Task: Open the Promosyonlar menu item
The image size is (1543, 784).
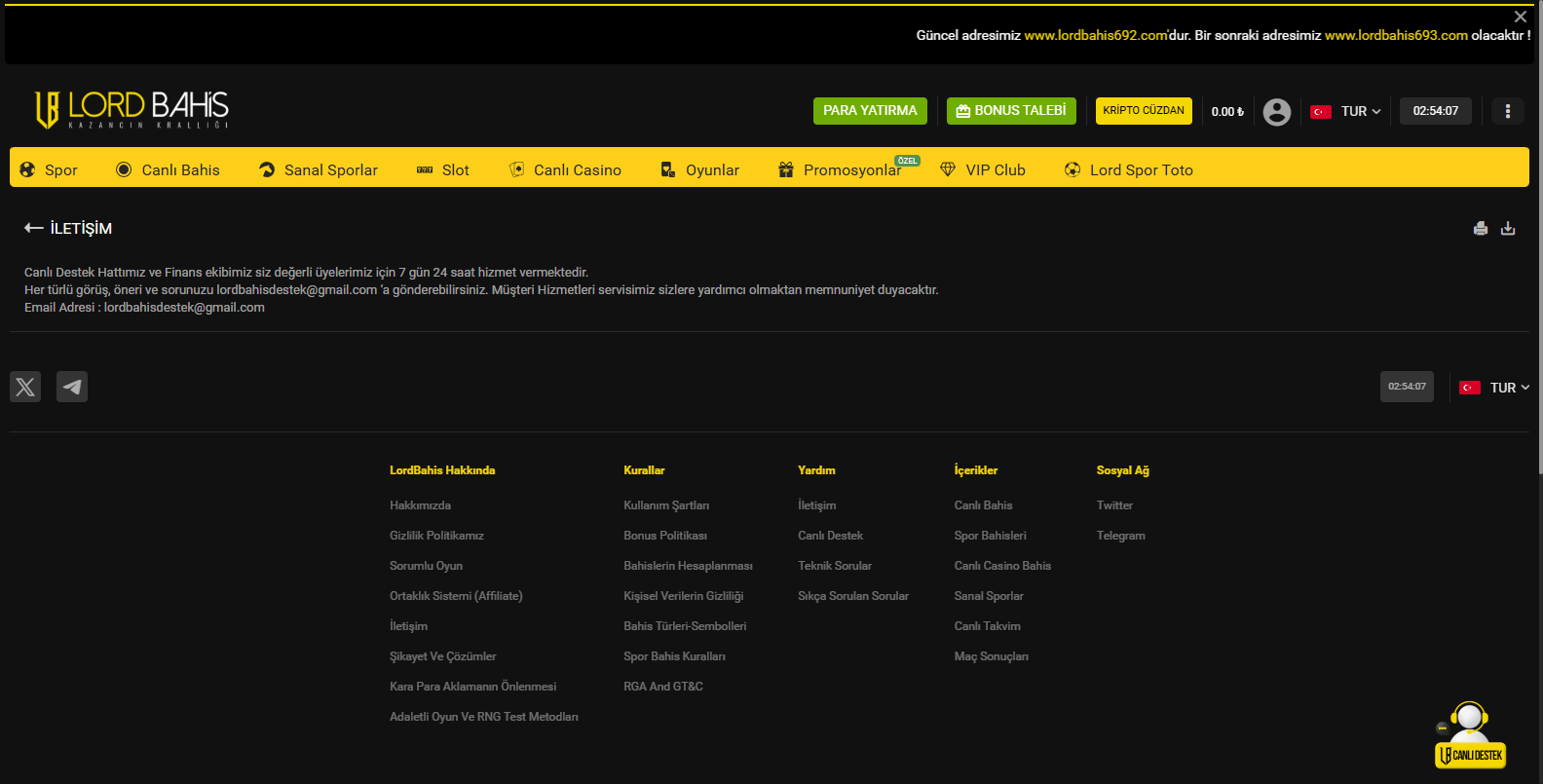Action: pos(840,169)
